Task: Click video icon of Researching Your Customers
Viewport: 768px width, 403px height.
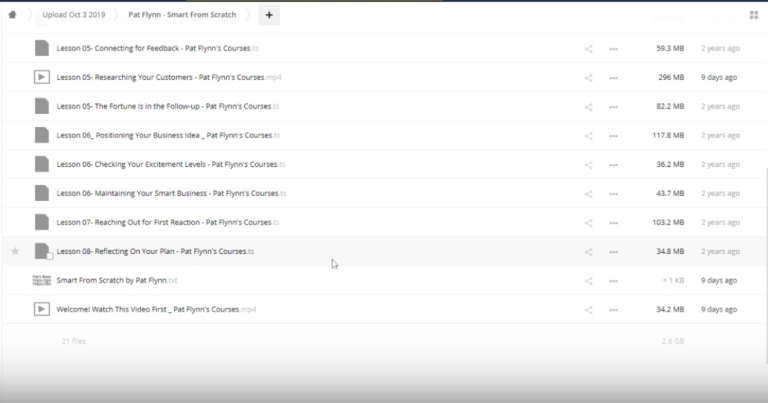Action: [42, 77]
